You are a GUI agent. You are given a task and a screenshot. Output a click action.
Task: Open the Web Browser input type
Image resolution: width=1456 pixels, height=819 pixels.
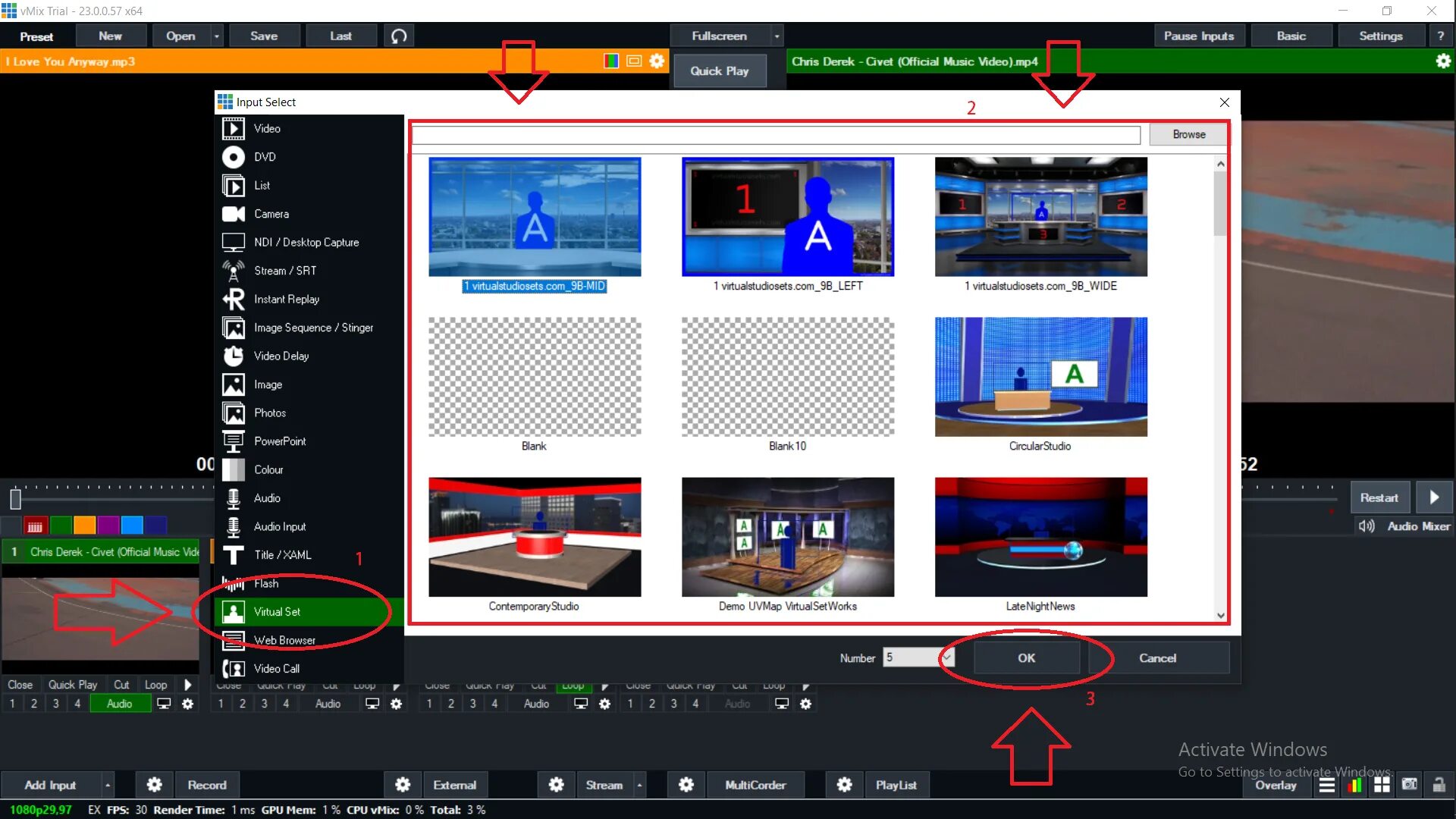point(284,640)
